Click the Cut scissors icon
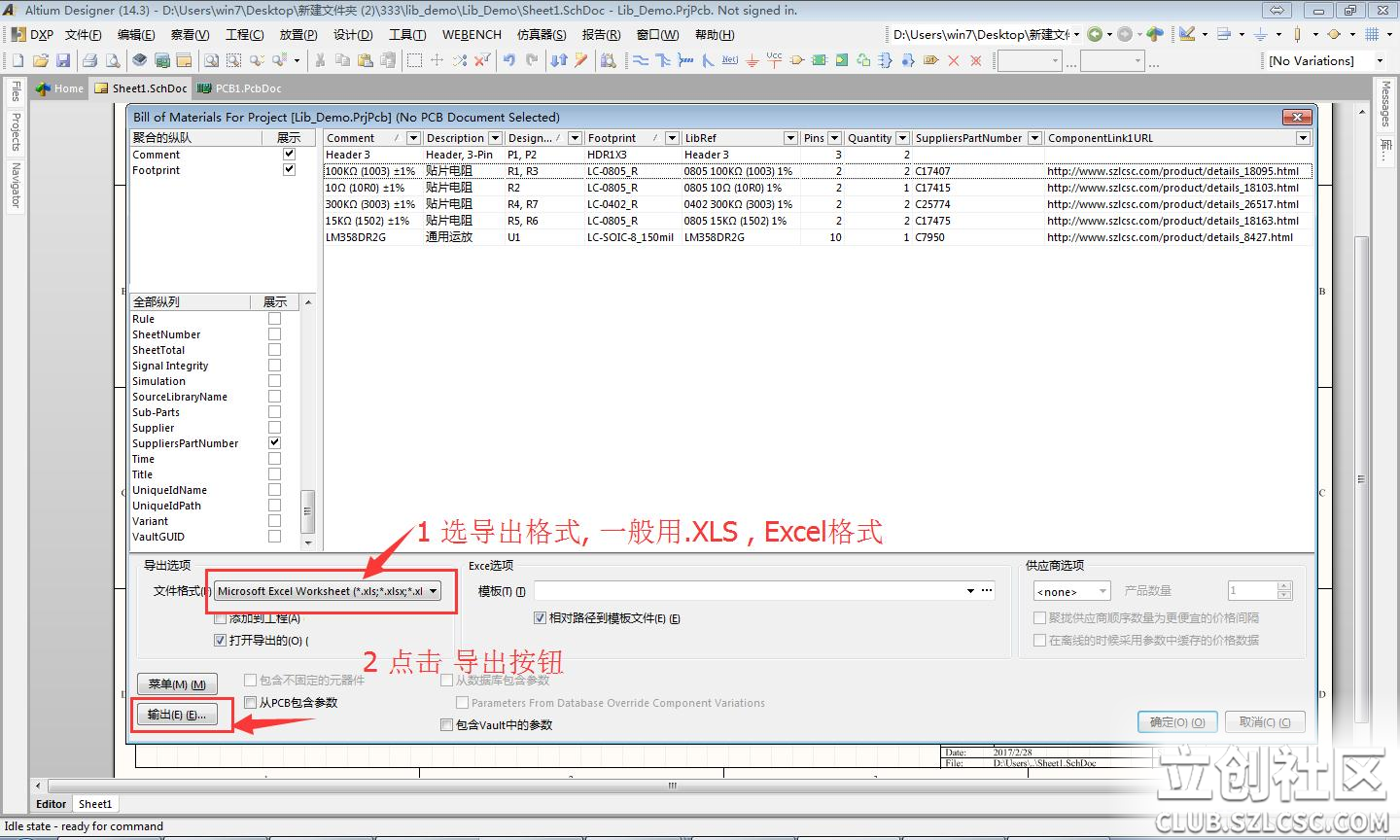The height and width of the screenshot is (840, 1400). (x=319, y=60)
